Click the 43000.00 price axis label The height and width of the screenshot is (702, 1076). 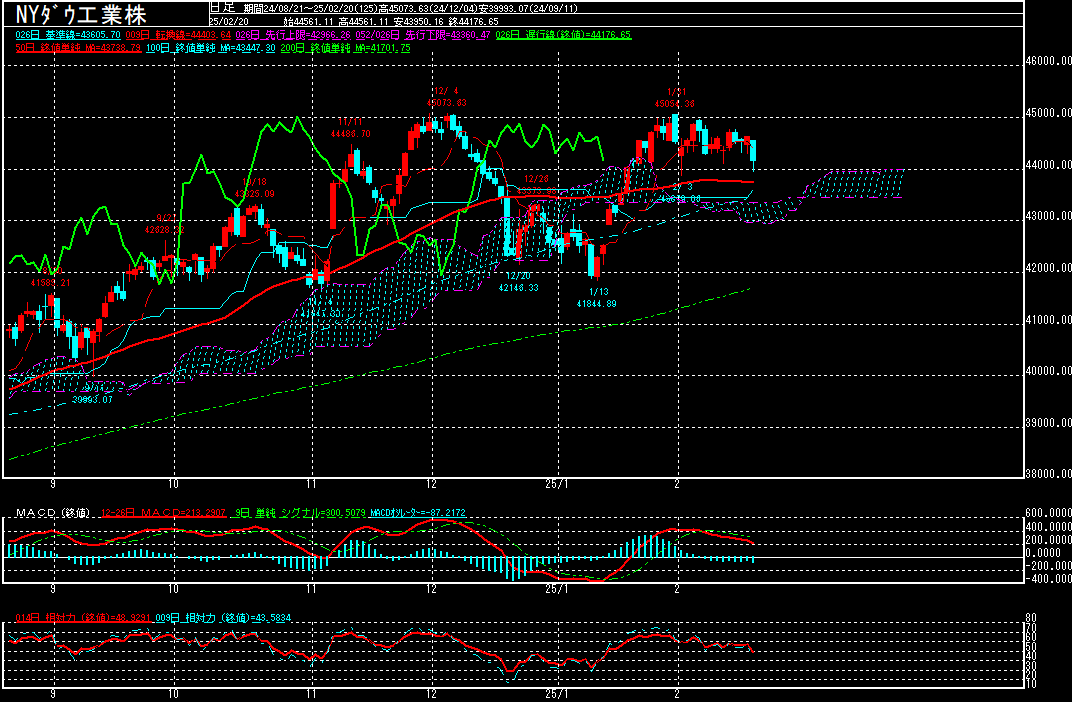click(x=1049, y=216)
